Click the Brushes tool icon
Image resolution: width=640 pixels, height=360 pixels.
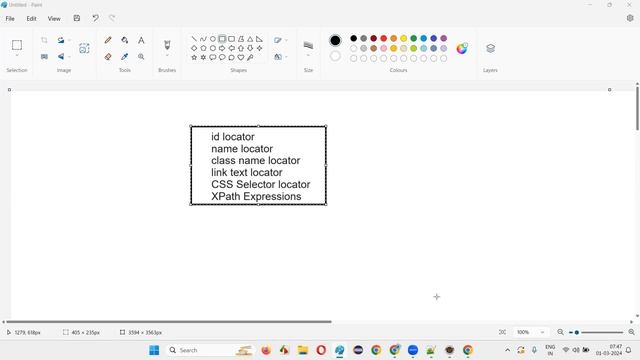(x=167, y=44)
